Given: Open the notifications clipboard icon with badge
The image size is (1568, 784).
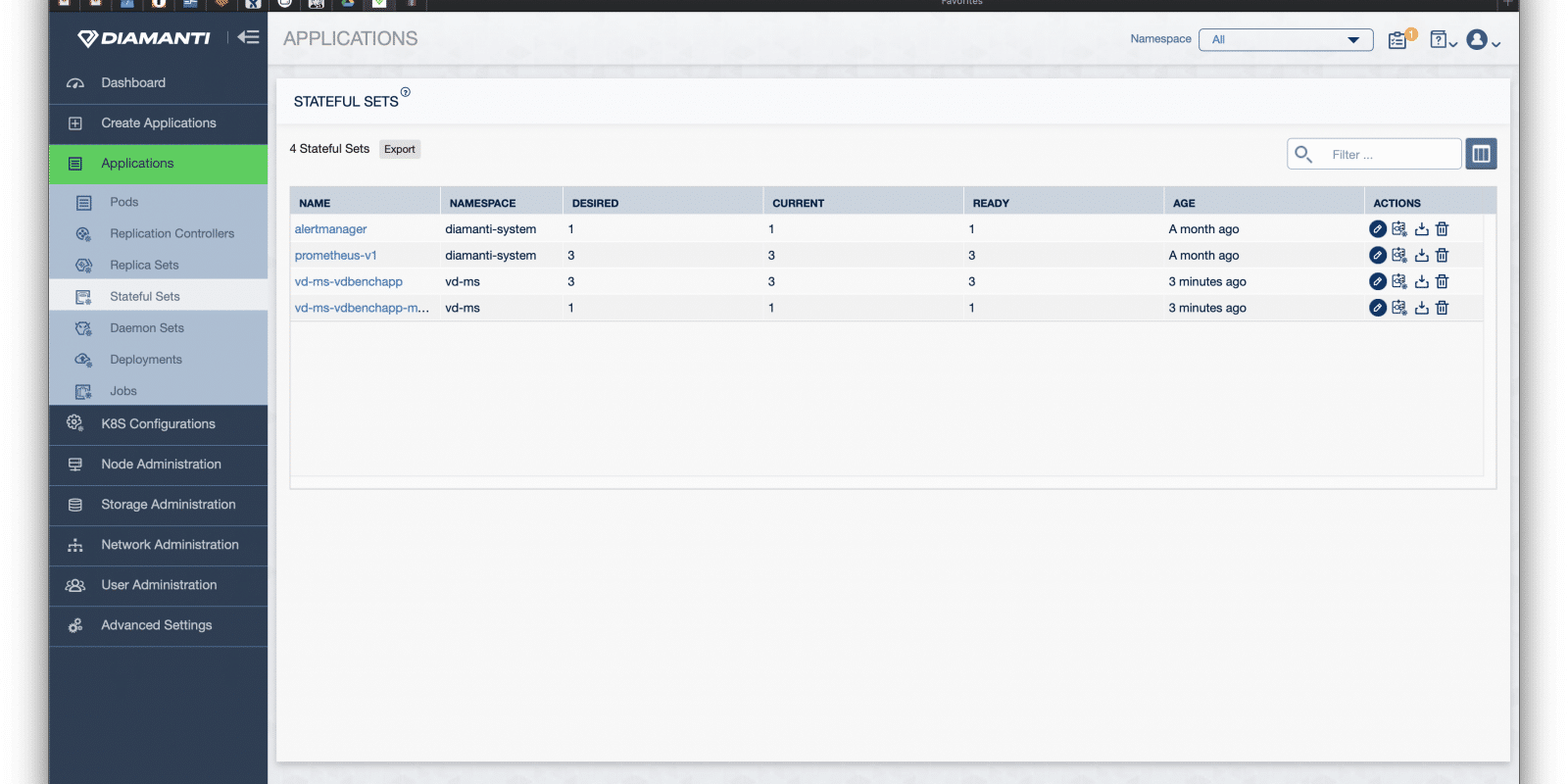Looking at the screenshot, I should coord(1401,39).
